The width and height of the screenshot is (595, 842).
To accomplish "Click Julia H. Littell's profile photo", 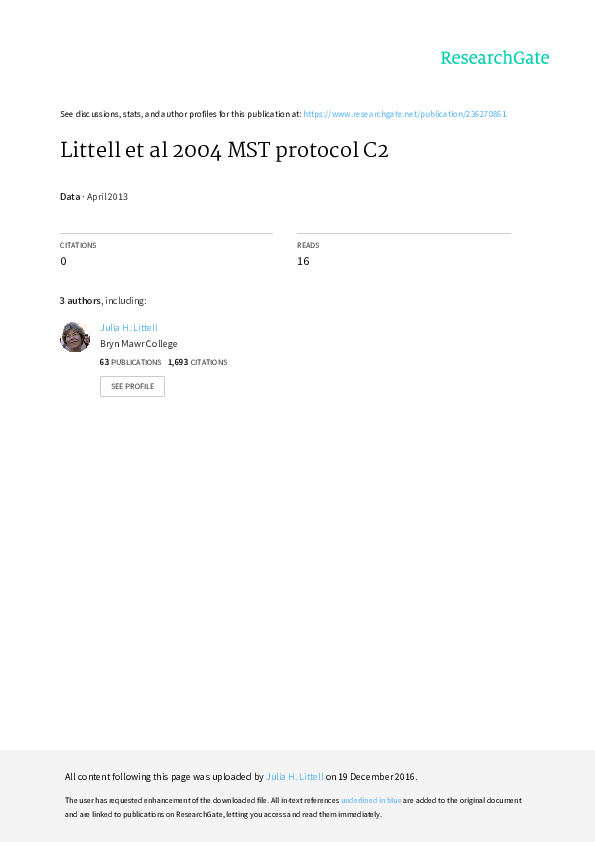I will click(x=75, y=337).
